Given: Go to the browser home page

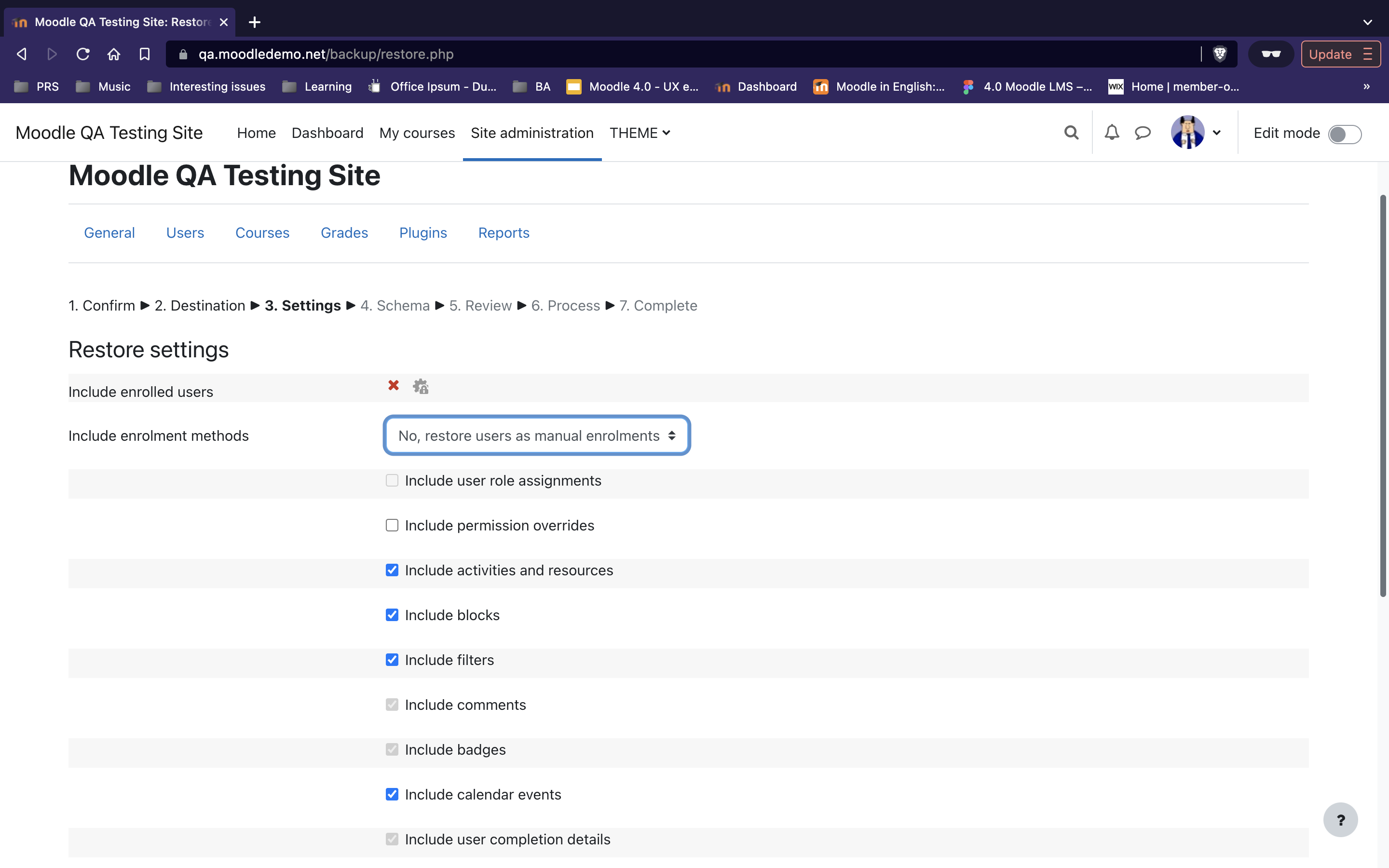Looking at the screenshot, I should point(114,54).
